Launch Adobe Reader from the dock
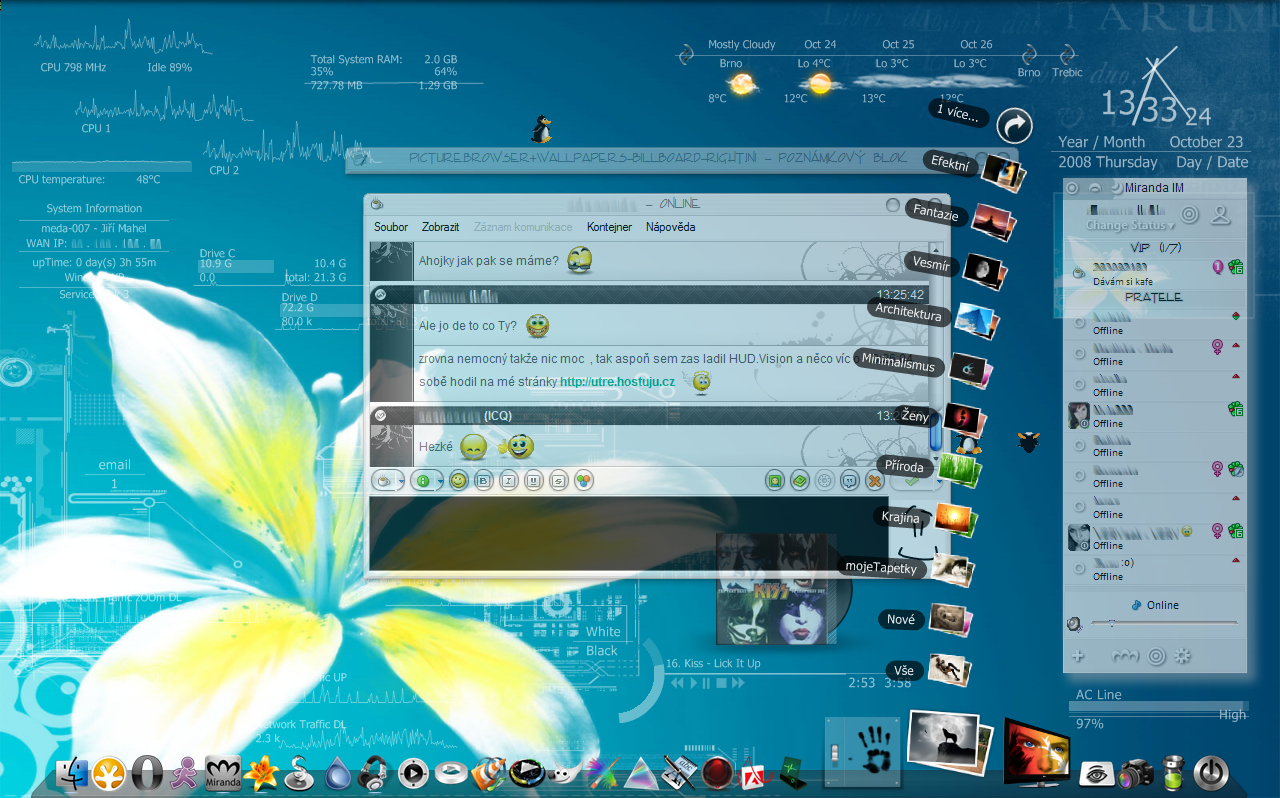 pos(753,773)
